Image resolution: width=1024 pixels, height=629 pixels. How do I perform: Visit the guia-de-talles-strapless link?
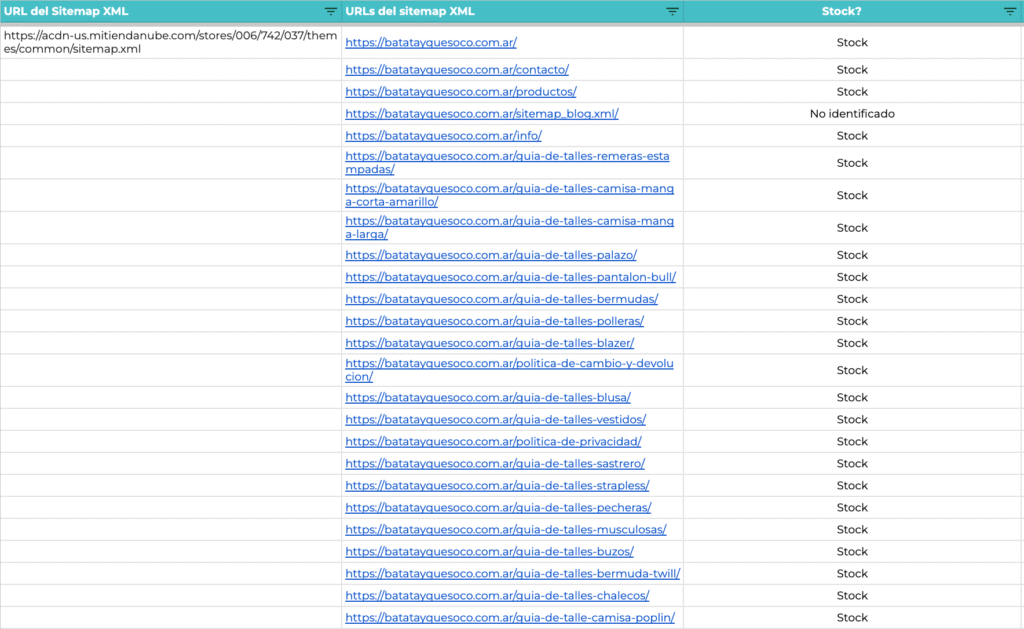point(498,485)
